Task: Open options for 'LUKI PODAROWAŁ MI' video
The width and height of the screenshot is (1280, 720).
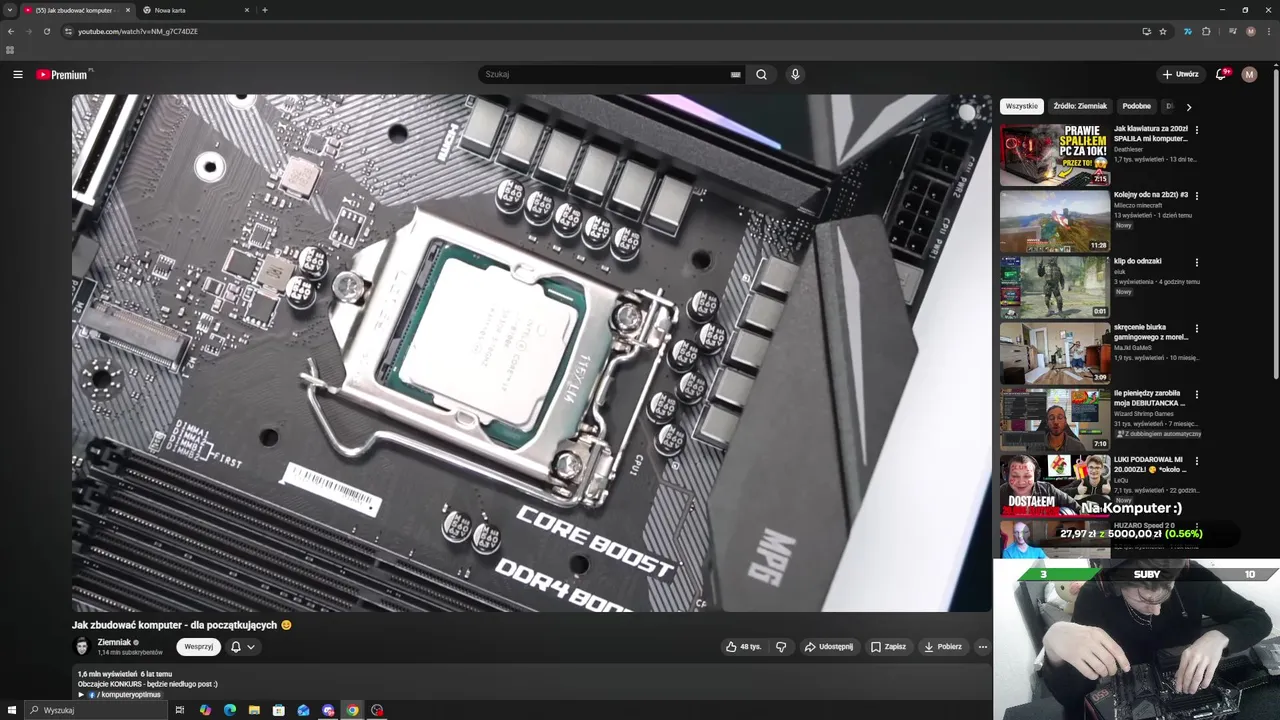Action: pos(1197,460)
